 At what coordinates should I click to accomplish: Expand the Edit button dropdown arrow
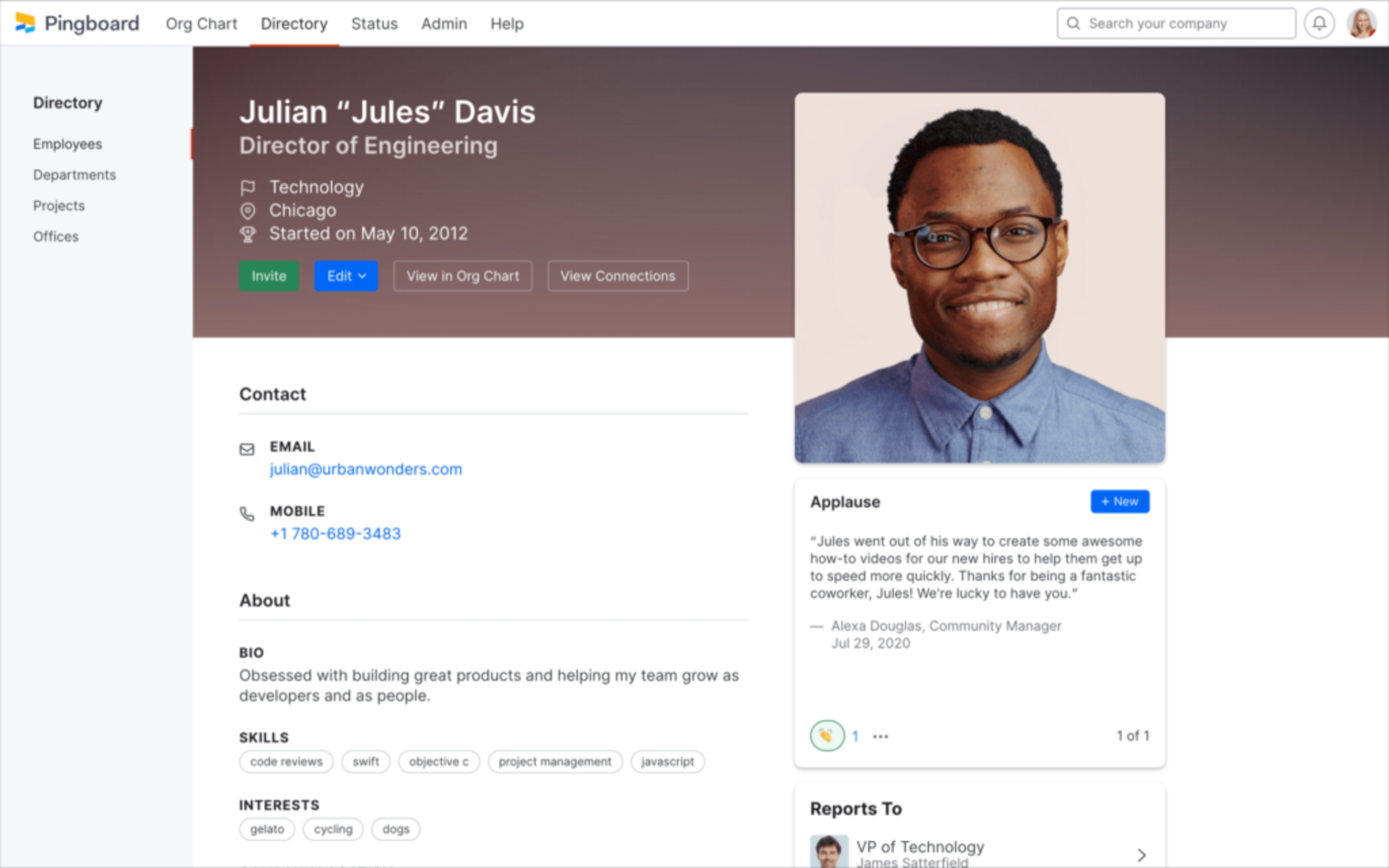click(x=362, y=276)
